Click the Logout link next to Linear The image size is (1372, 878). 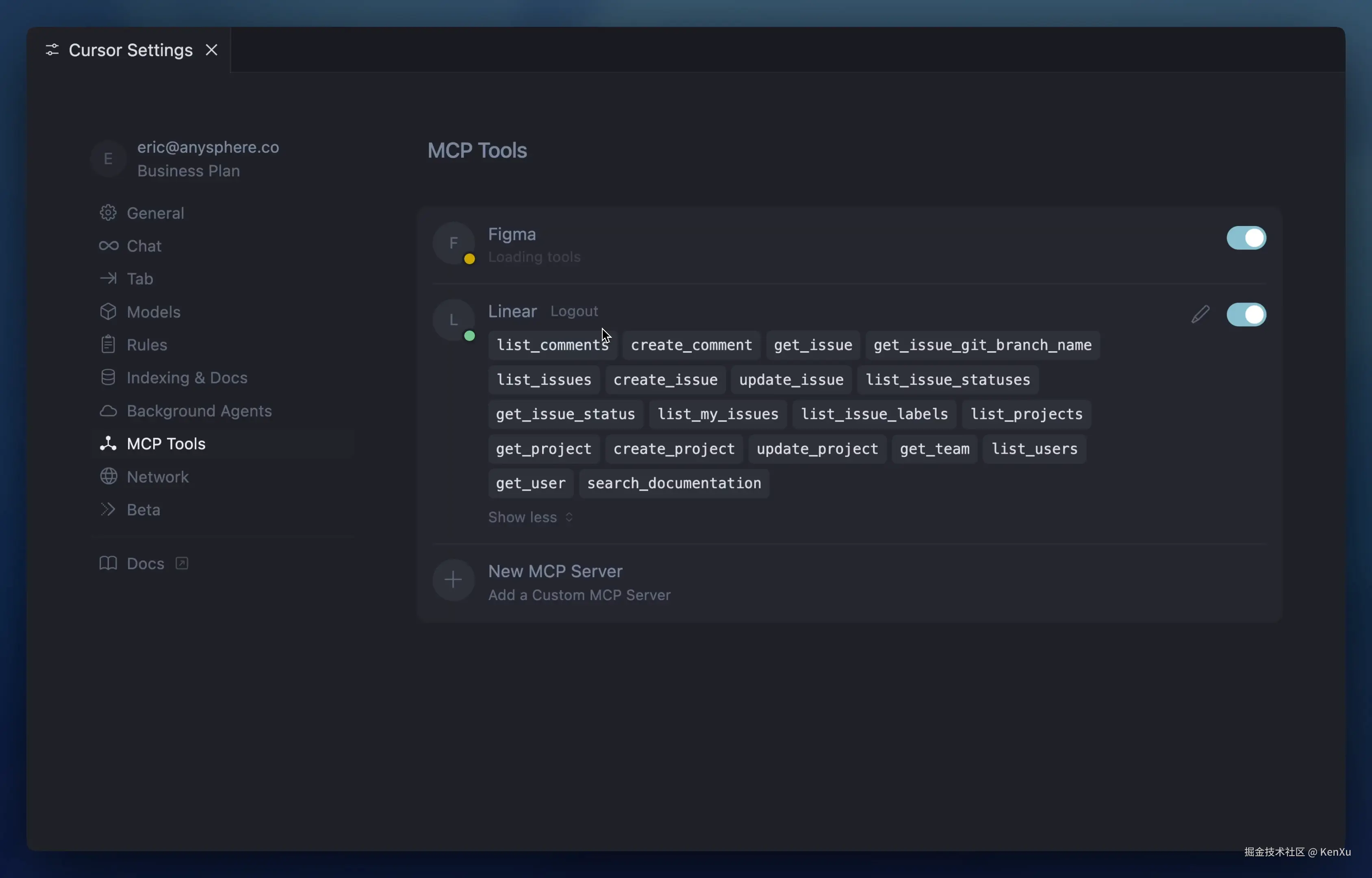click(x=574, y=311)
